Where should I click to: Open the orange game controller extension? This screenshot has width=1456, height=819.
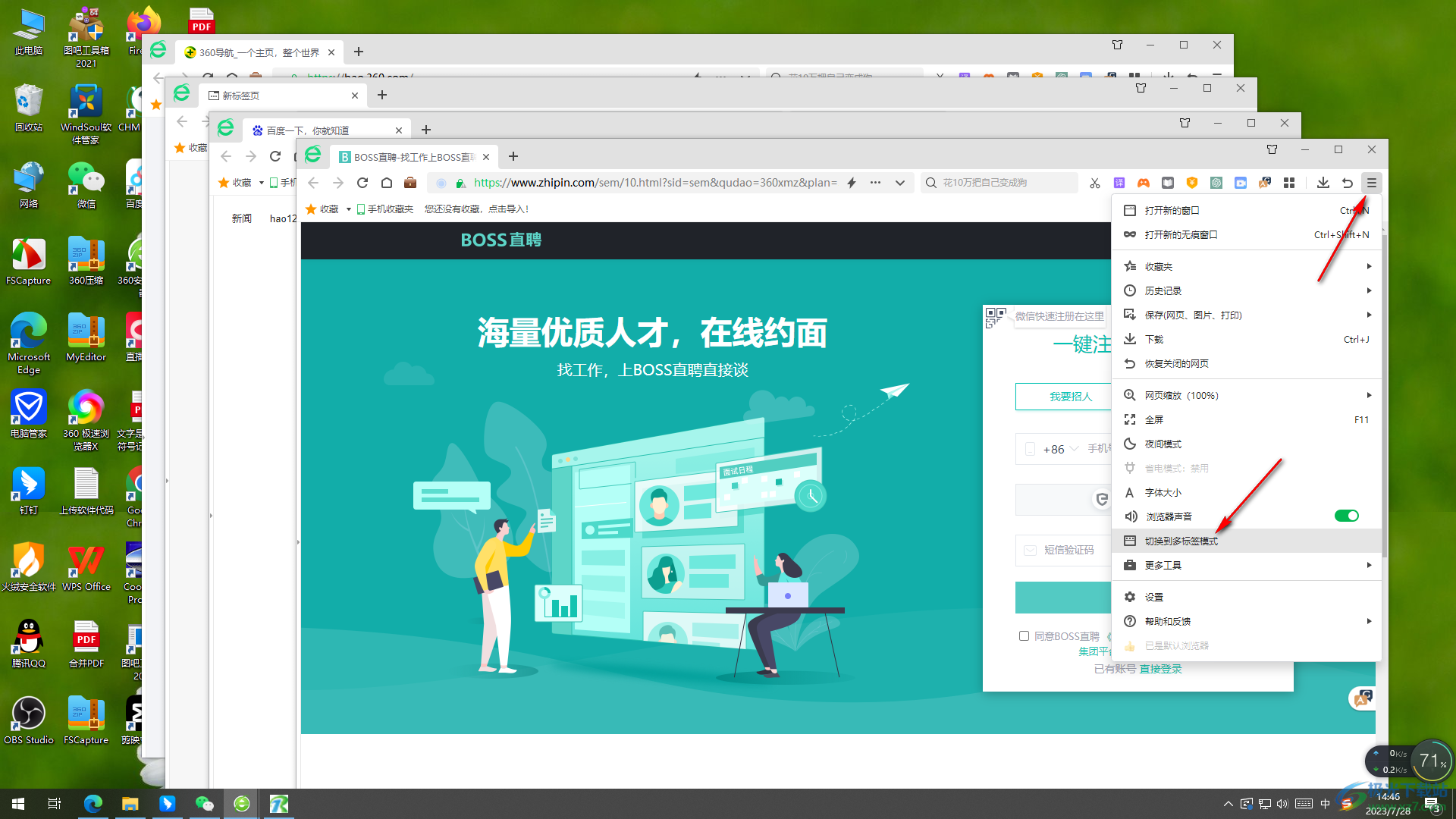pyautogui.click(x=1144, y=183)
